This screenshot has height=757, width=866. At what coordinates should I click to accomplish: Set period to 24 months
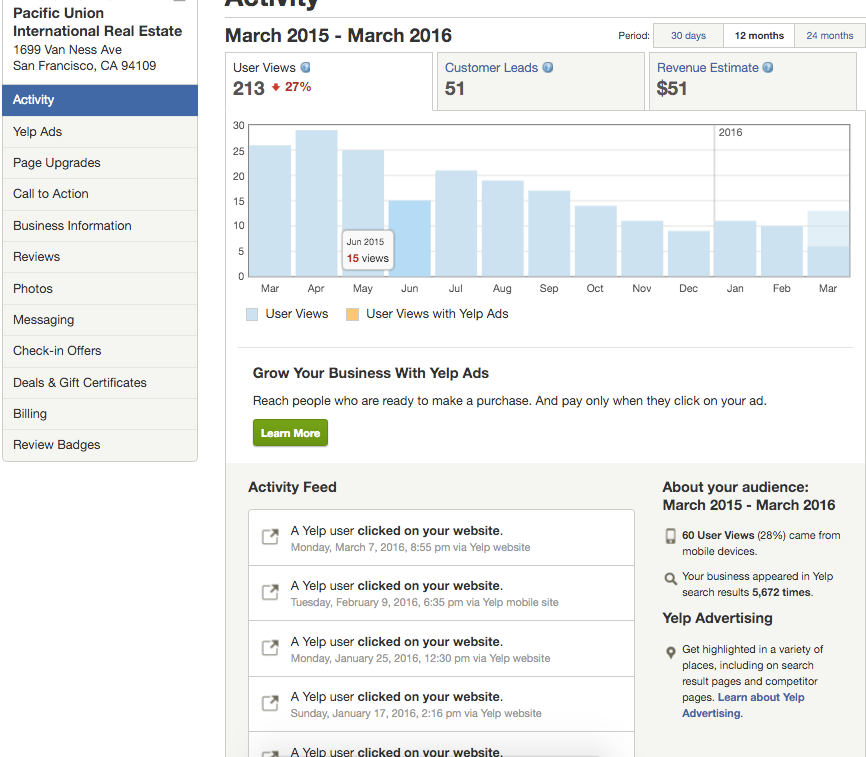(829, 36)
